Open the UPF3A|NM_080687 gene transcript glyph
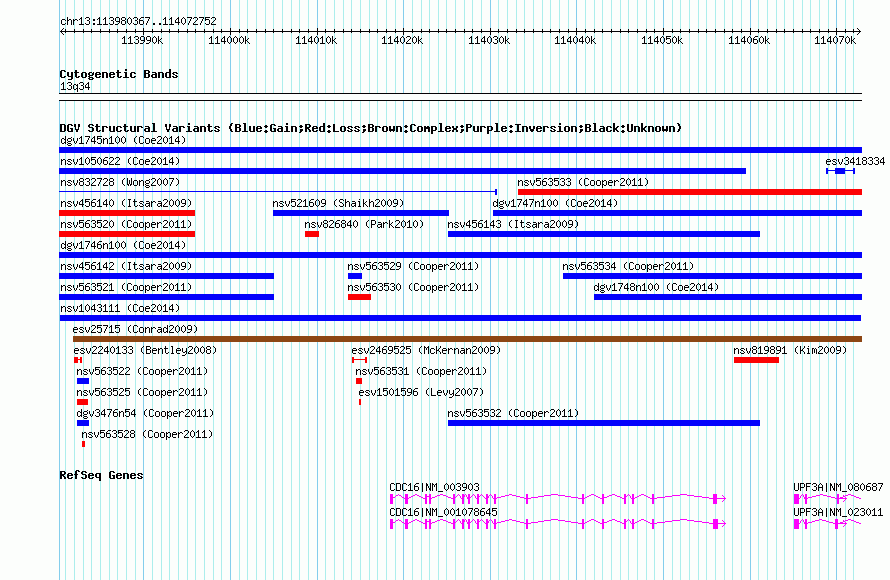This screenshot has width=890, height=580. pos(828,498)
